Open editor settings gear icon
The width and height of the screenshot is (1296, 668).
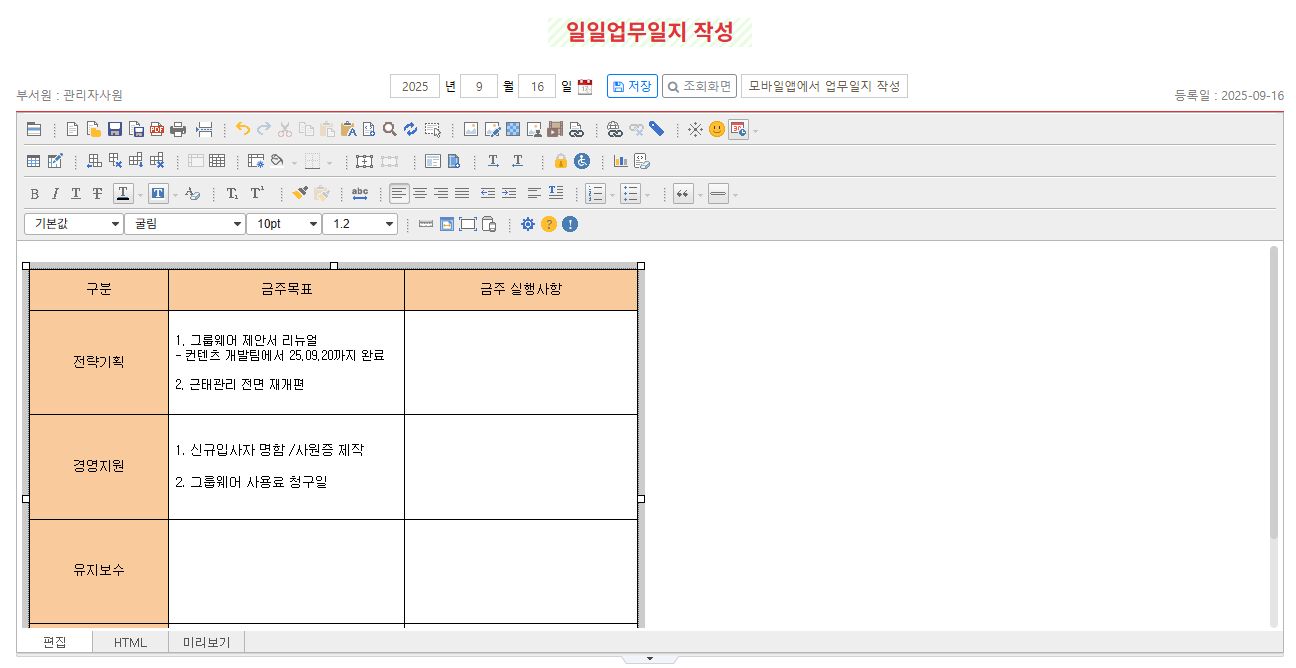pyautogui.click(x=528, y=224)
